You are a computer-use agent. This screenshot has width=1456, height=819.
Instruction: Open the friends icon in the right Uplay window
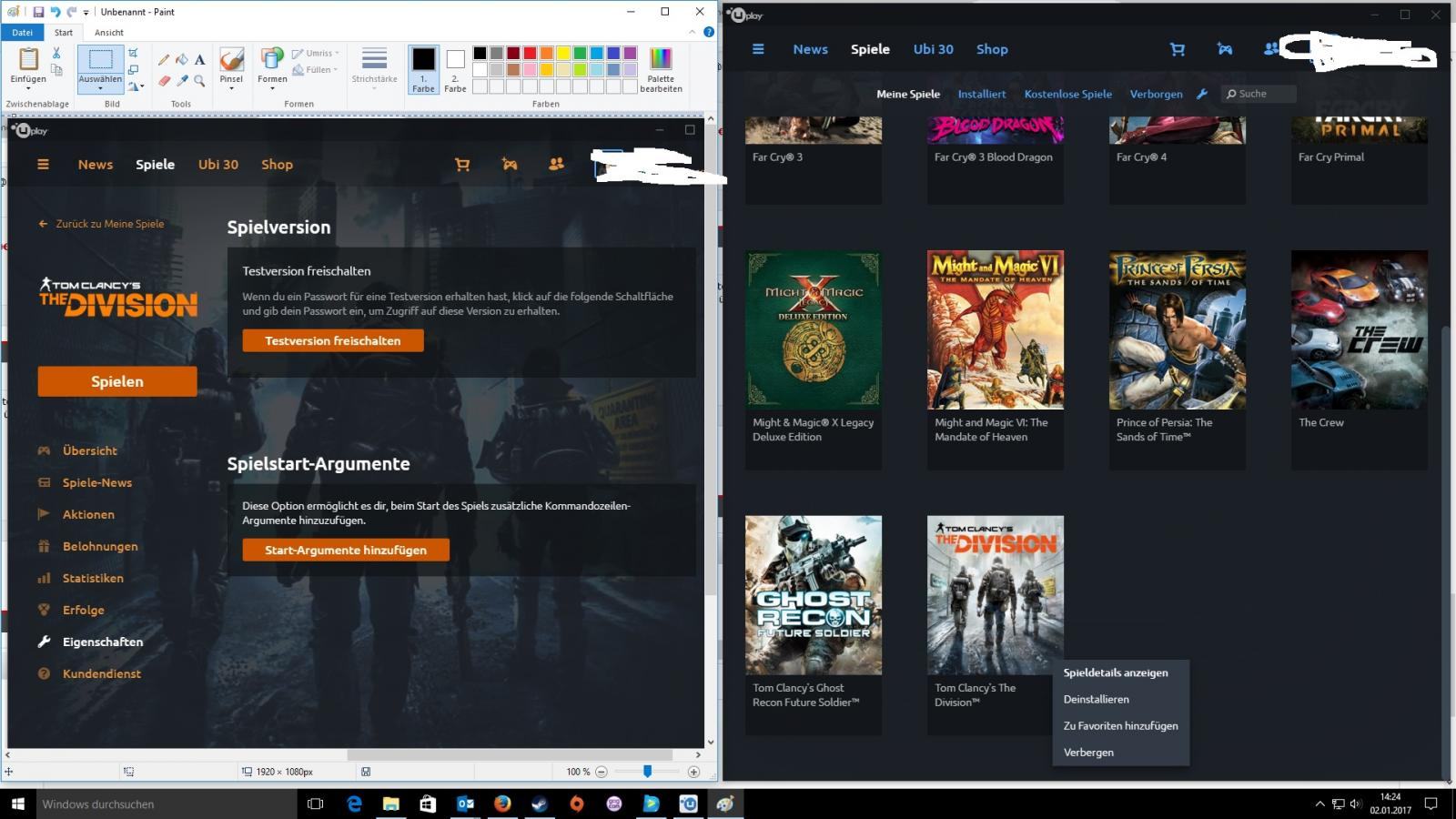[1271, 49]
